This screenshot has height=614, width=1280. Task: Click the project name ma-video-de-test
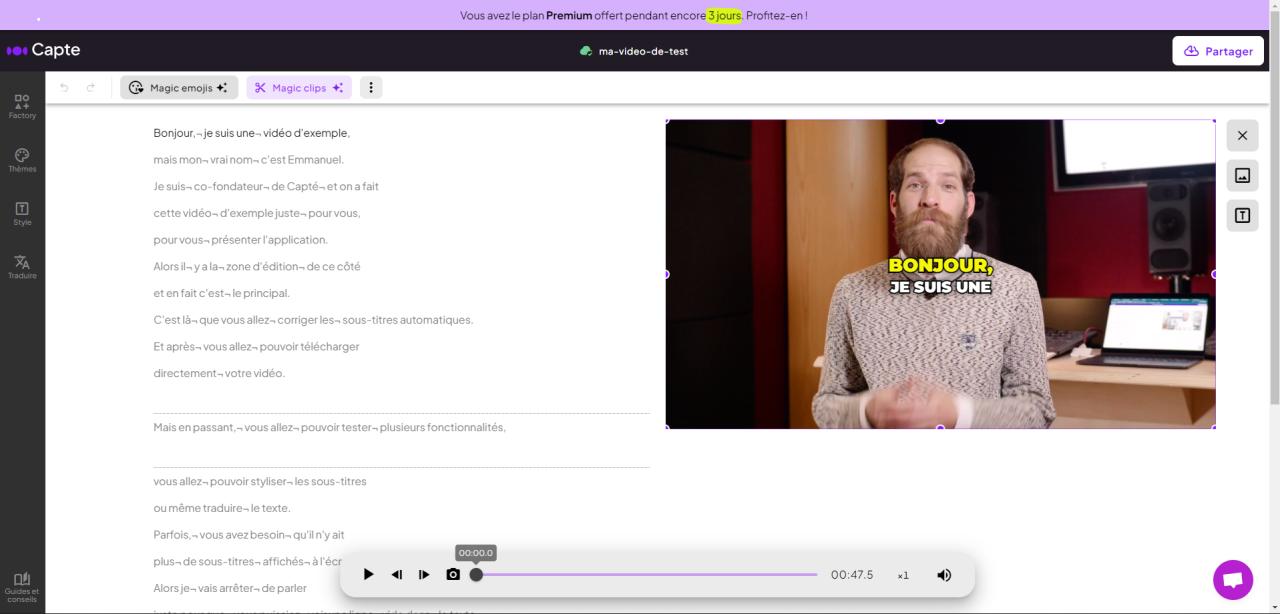point(643,51)
